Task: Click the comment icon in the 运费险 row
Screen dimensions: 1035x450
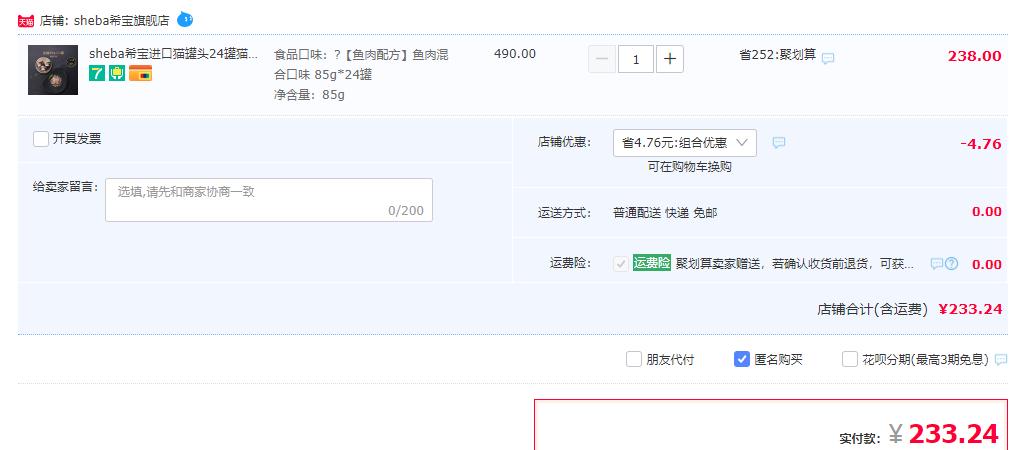Action: click(x=936, y=264)
